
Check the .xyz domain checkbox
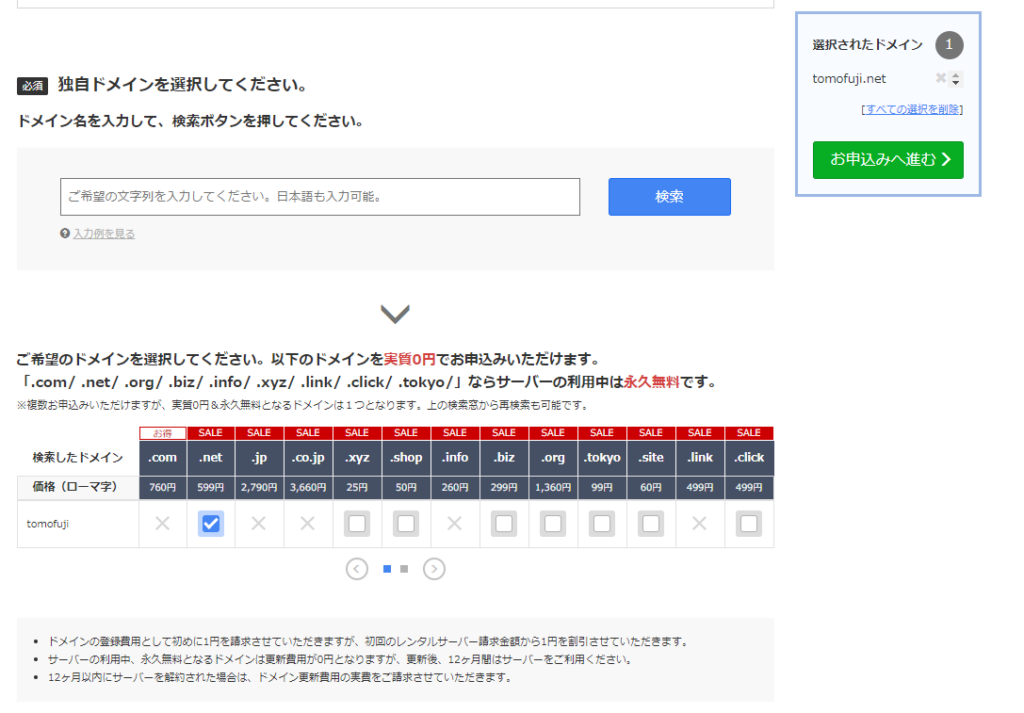coord(357,522)
